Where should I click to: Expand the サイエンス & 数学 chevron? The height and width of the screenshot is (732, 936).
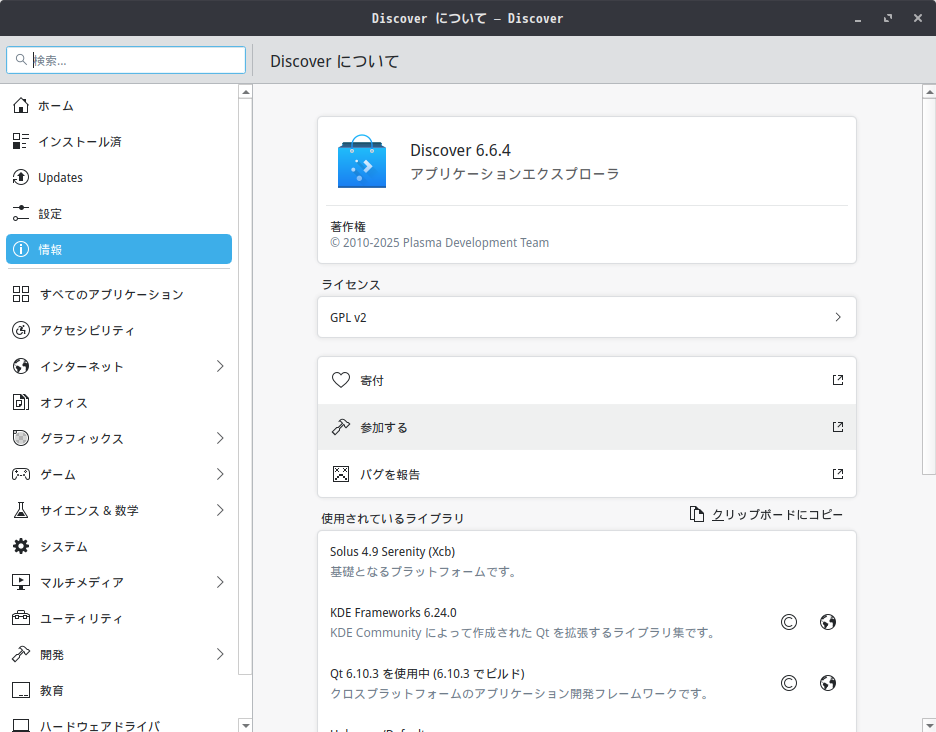coord(220,510)
